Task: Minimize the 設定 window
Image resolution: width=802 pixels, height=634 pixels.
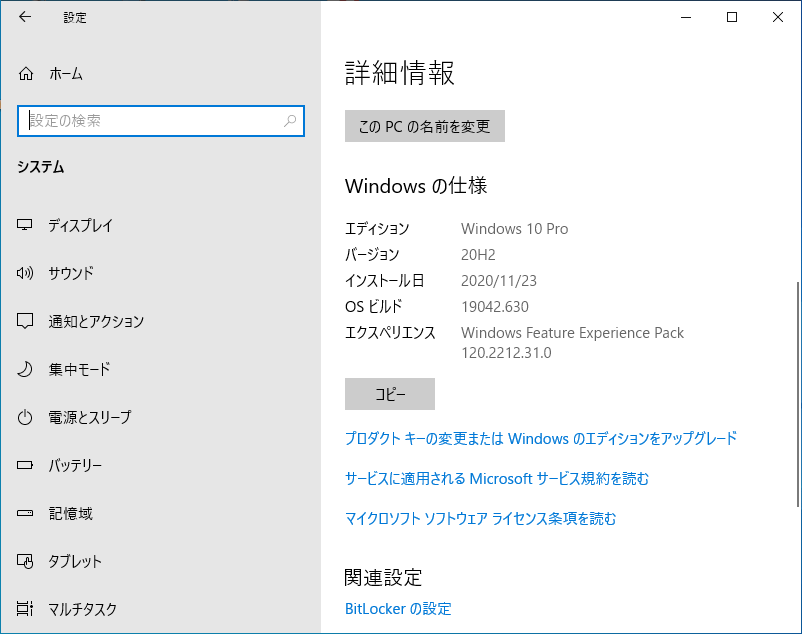Action: [686, 17]
